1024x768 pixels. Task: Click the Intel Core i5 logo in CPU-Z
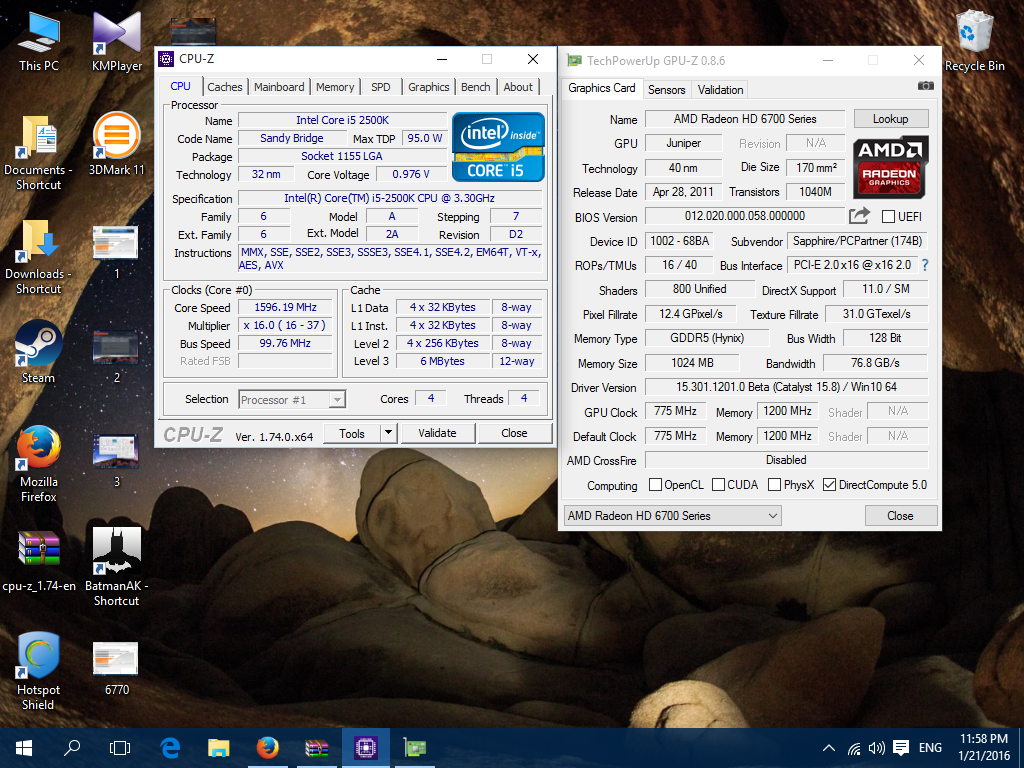tap(498, 147)
